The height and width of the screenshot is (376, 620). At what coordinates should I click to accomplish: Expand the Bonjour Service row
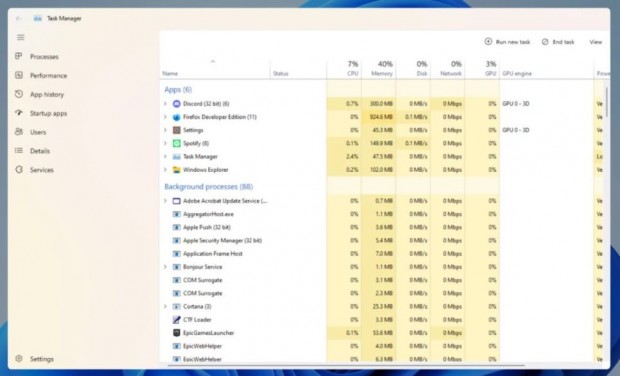pyautogui.click(x=165, y=267)
